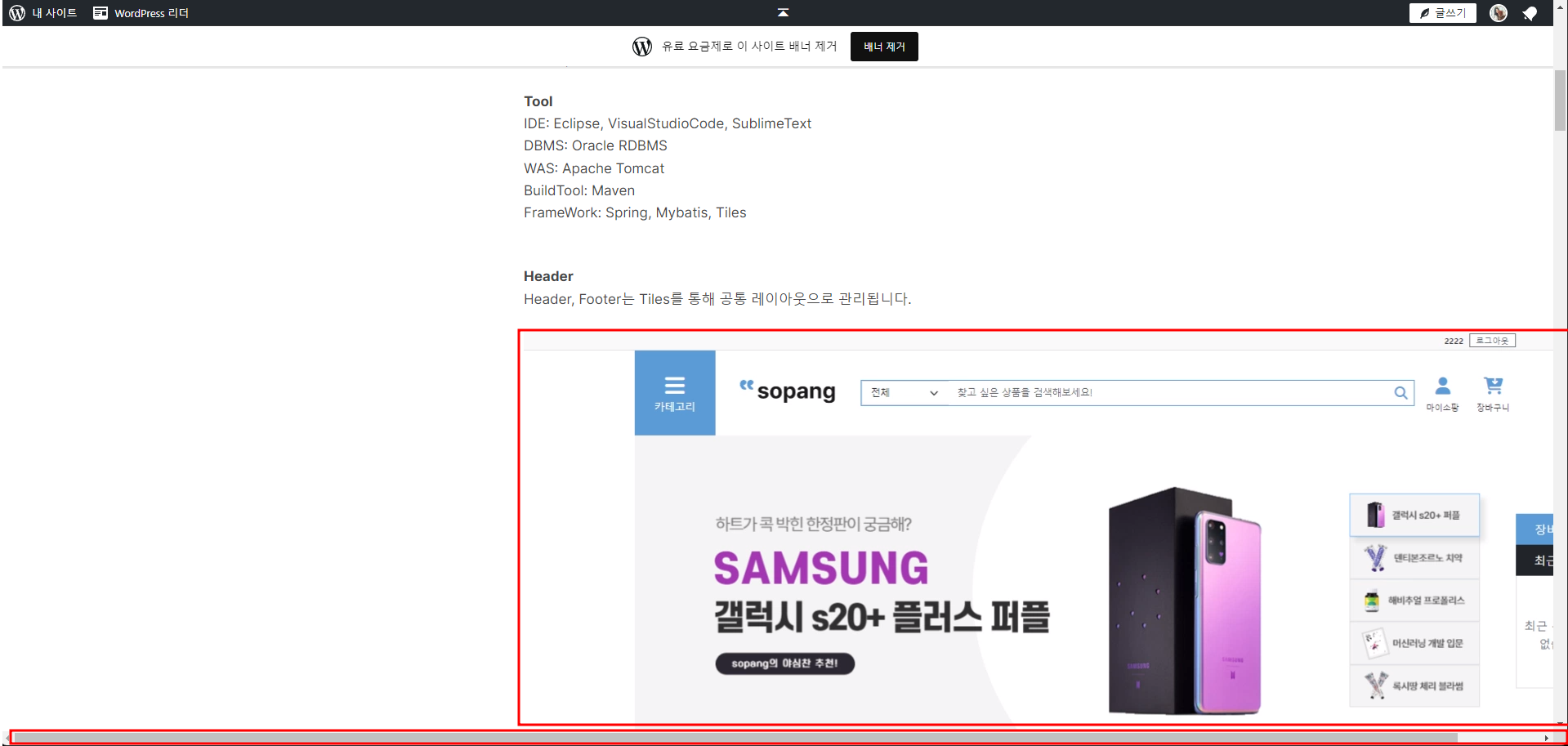Open WordPress 리더 from the top bar
The height and width of the screenshot is (746, 1568).
141,13
